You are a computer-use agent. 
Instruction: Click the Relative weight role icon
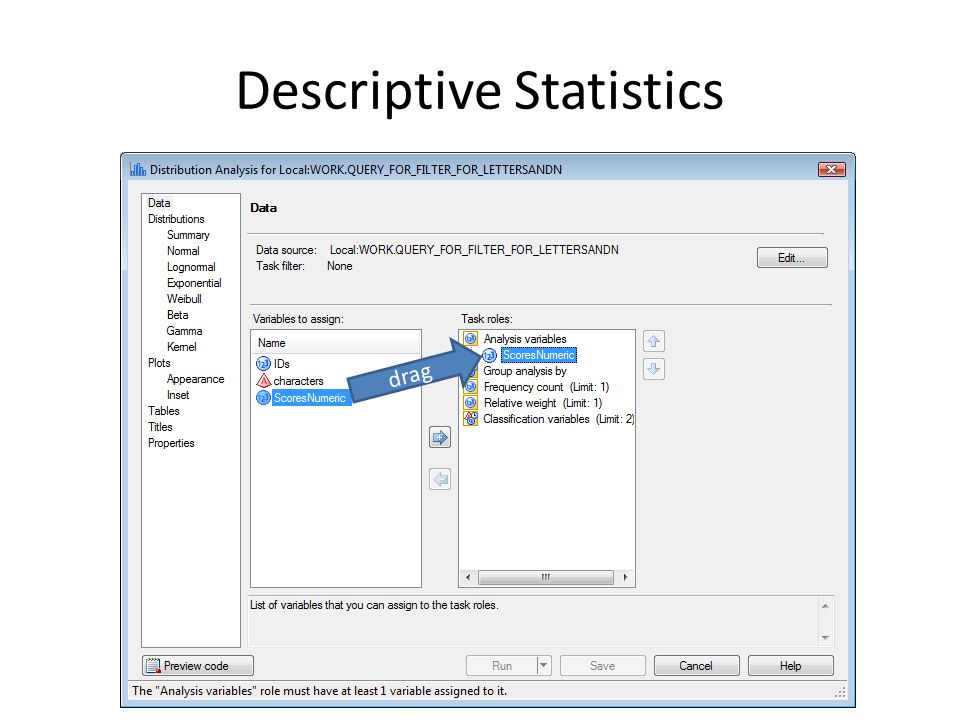click(x=470, y=403)
